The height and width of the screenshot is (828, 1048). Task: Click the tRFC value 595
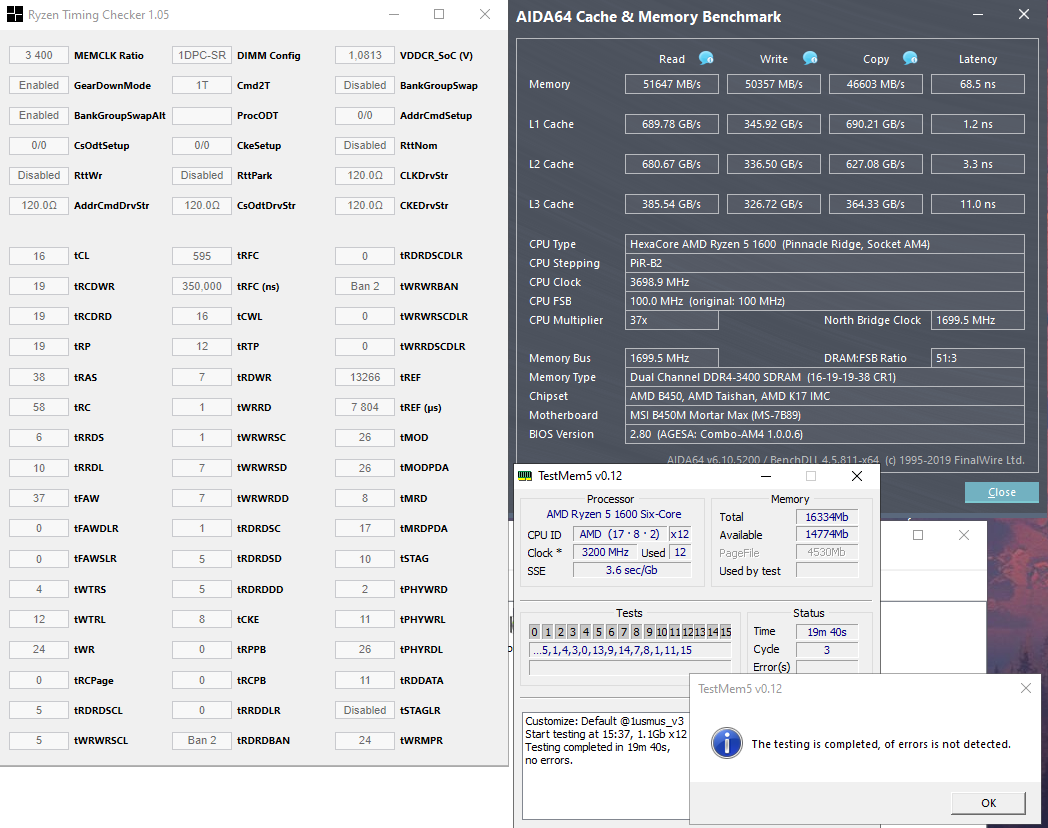pyautogui.click(x=202, y=256)
